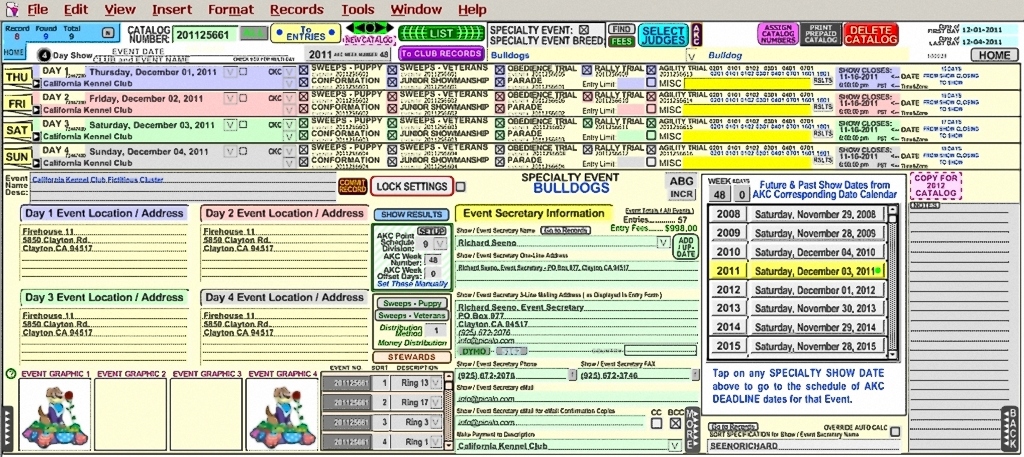Enable the CC checkbox
Screen dimensions: 1024x457
coord(657,424)
